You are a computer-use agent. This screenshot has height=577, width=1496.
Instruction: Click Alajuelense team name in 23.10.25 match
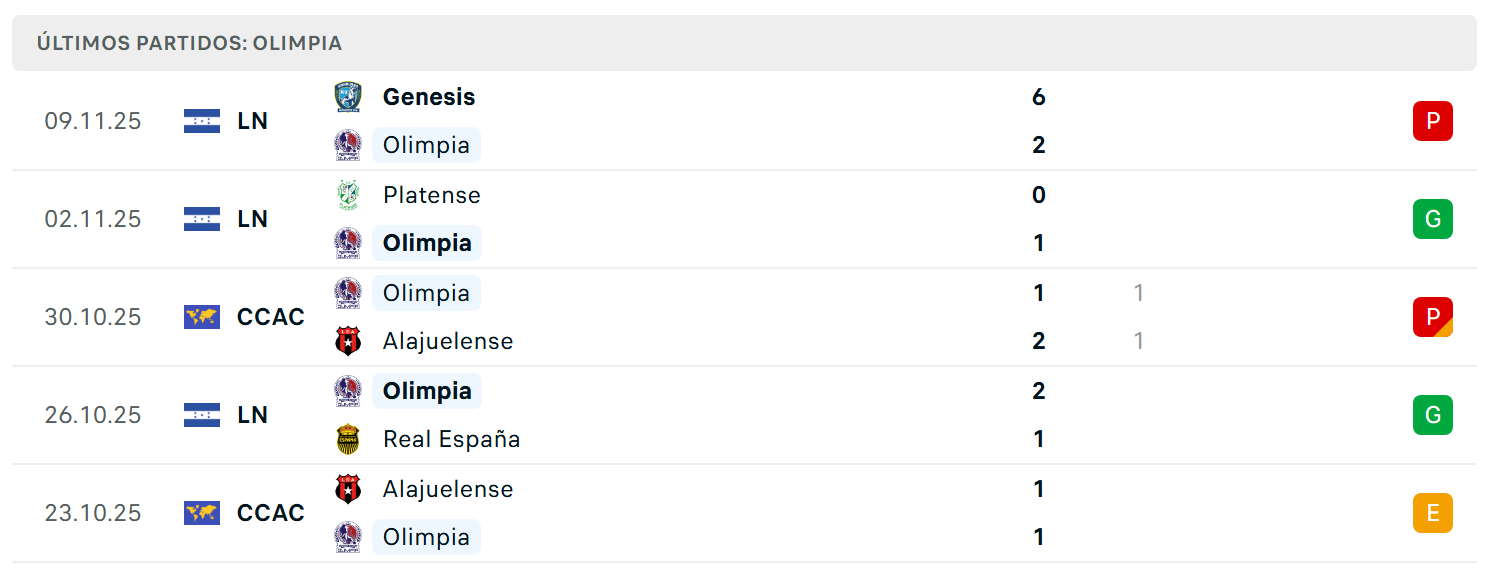click(x=447, y=489)
